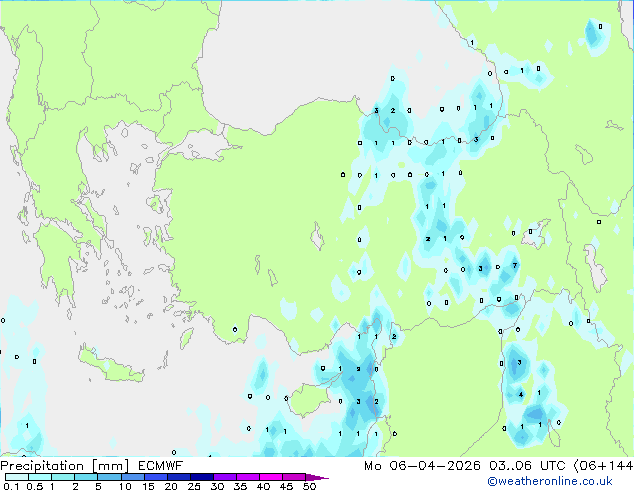Click the precipitation value '4' on the map

point(521,395)
